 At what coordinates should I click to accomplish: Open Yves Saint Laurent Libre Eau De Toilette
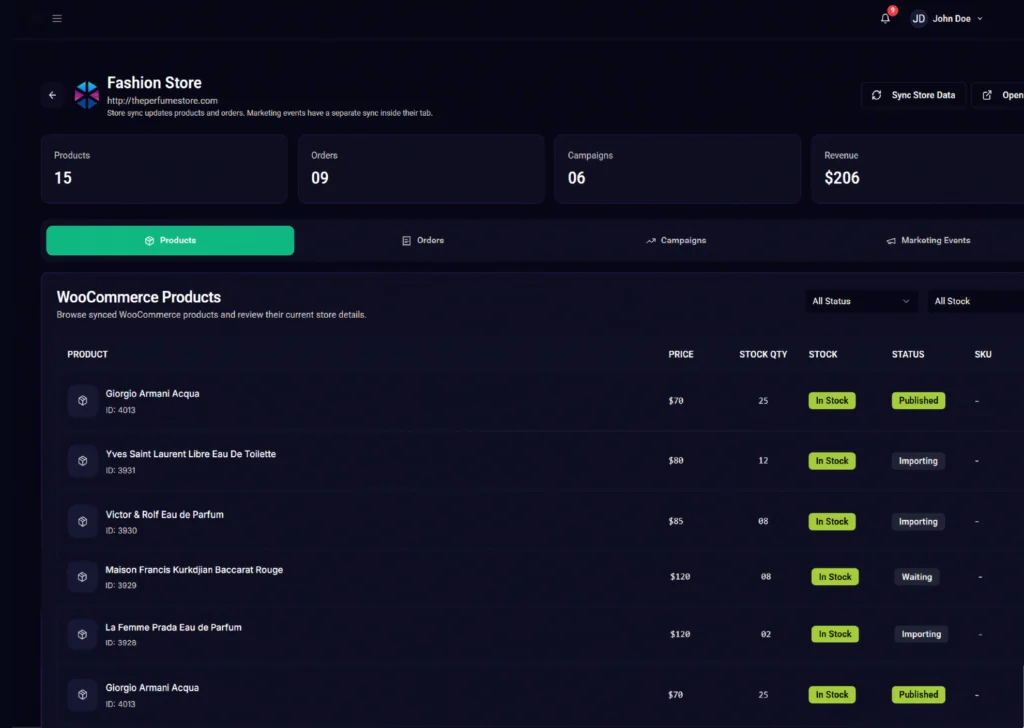191,454
